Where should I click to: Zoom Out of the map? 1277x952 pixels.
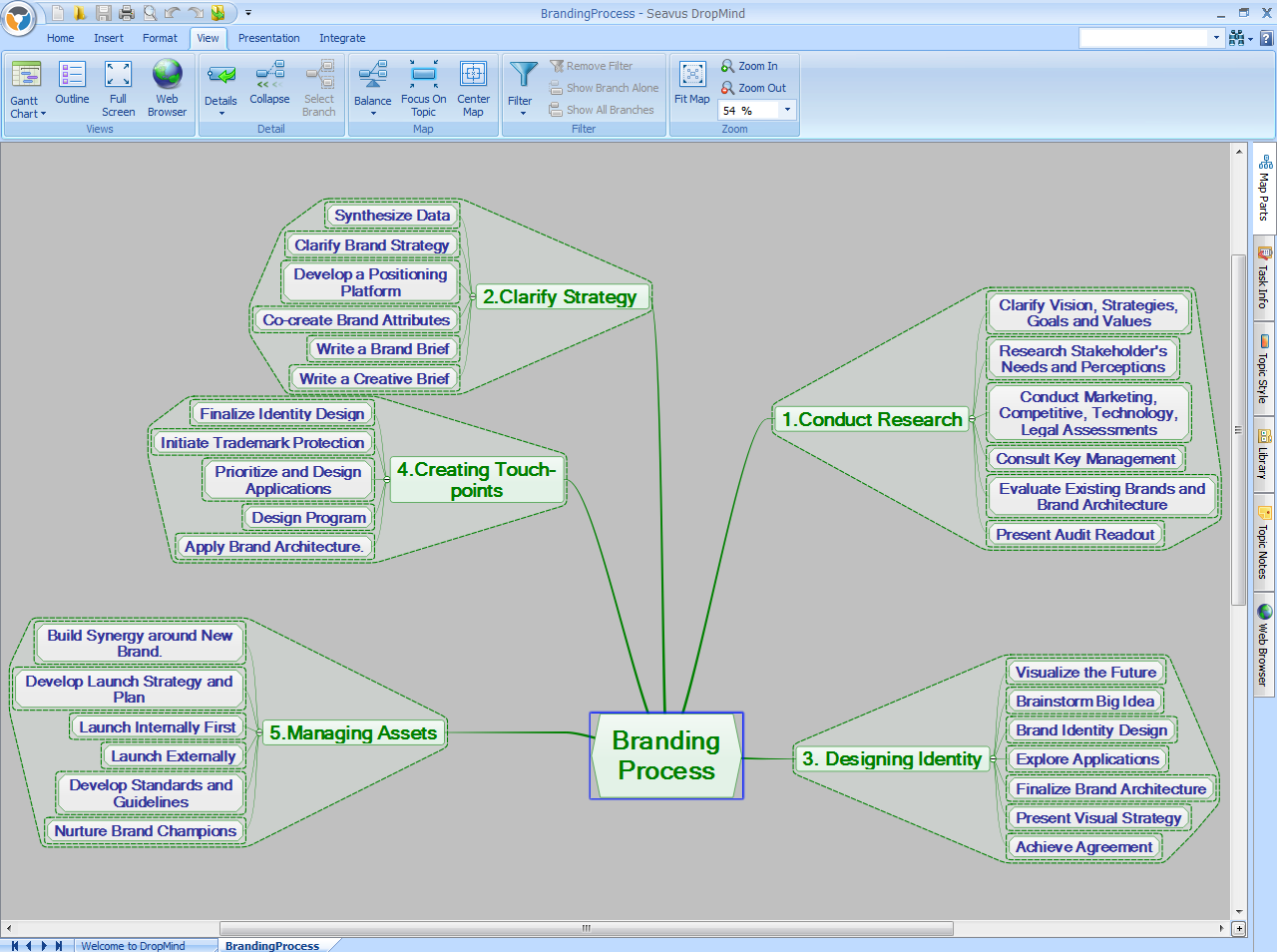tap(754, 88)
